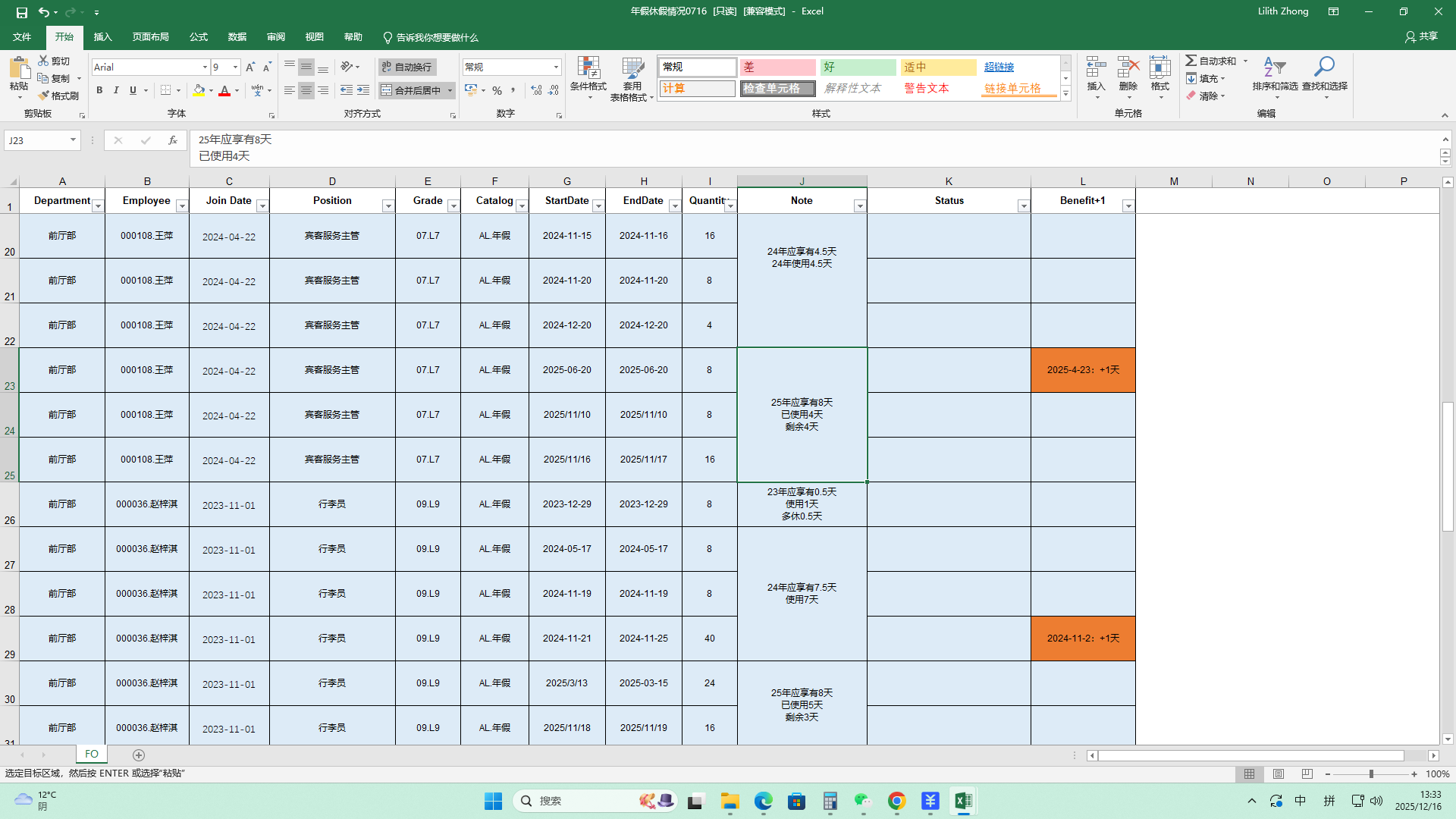Viewport: 1456px width, 819px height.
Task: Click the AutoSum sigma icon
Action: 1191,61
